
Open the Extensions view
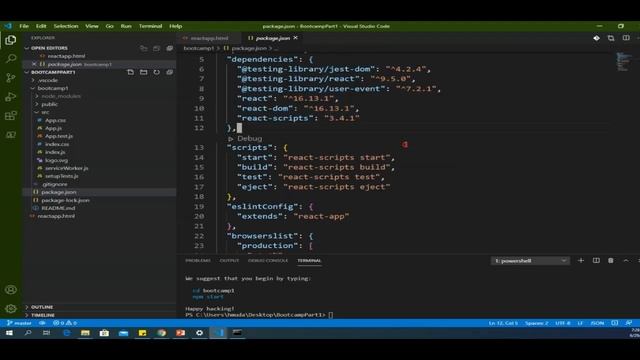coord(11,116)
